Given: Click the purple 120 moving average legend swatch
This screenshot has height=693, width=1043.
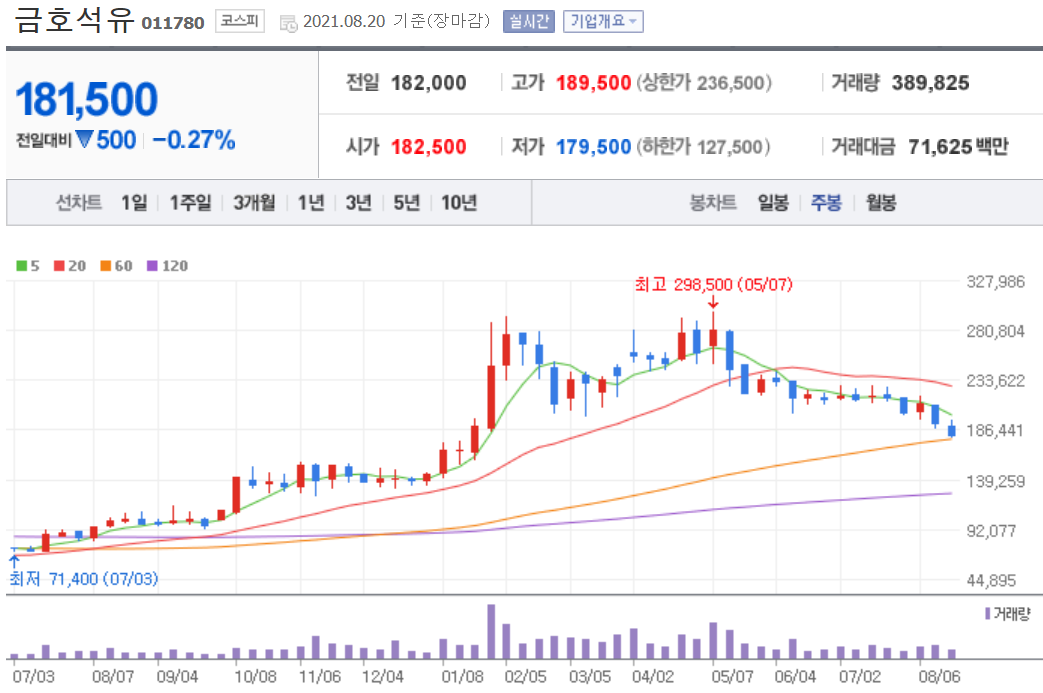Looking at the screenshot, I should (x=152, y=266).
